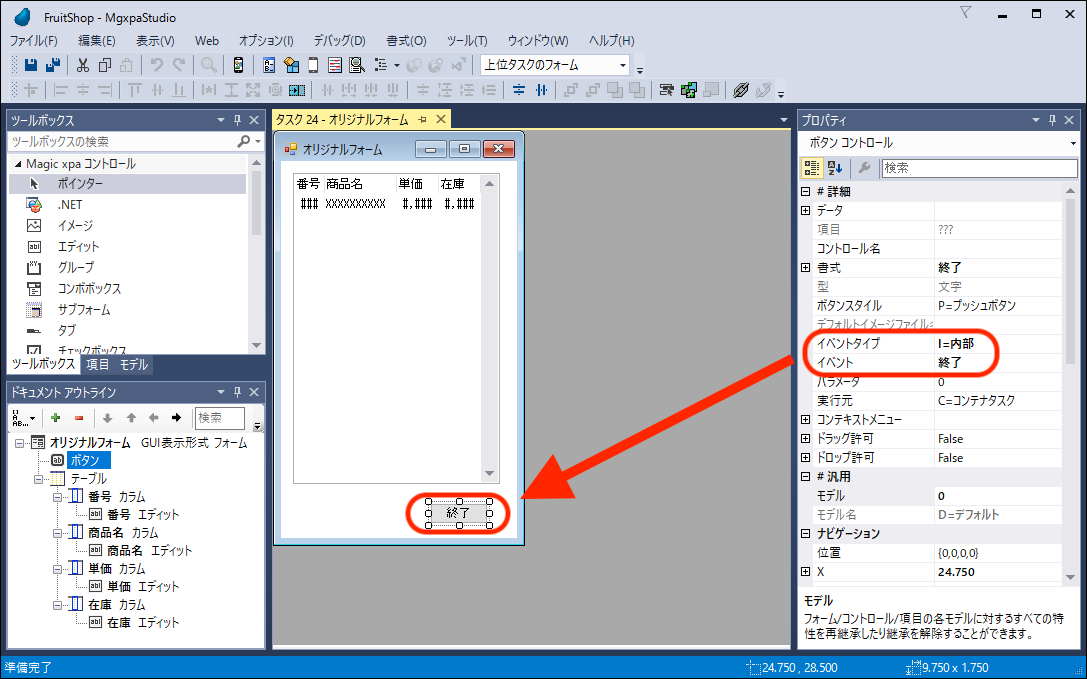This screenshot has width=1087, height=679.
Task: Switch to the 項目 tab
Action: pos(98,365)
